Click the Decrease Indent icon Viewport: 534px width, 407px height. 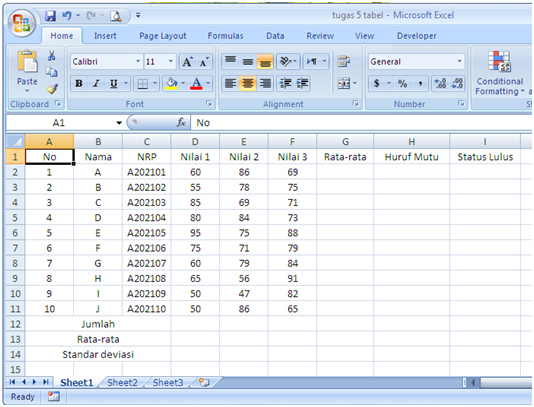click(x=285, y=83)
